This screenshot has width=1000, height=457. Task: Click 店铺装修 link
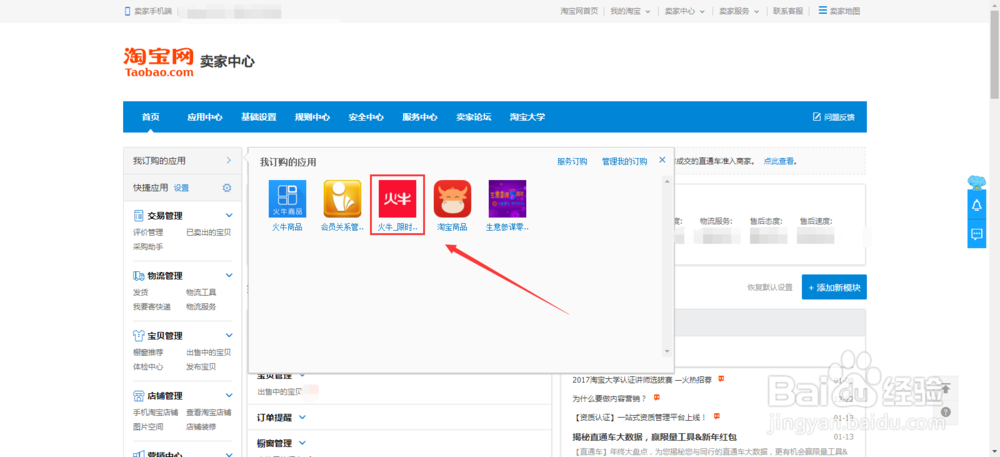[201, 426]
